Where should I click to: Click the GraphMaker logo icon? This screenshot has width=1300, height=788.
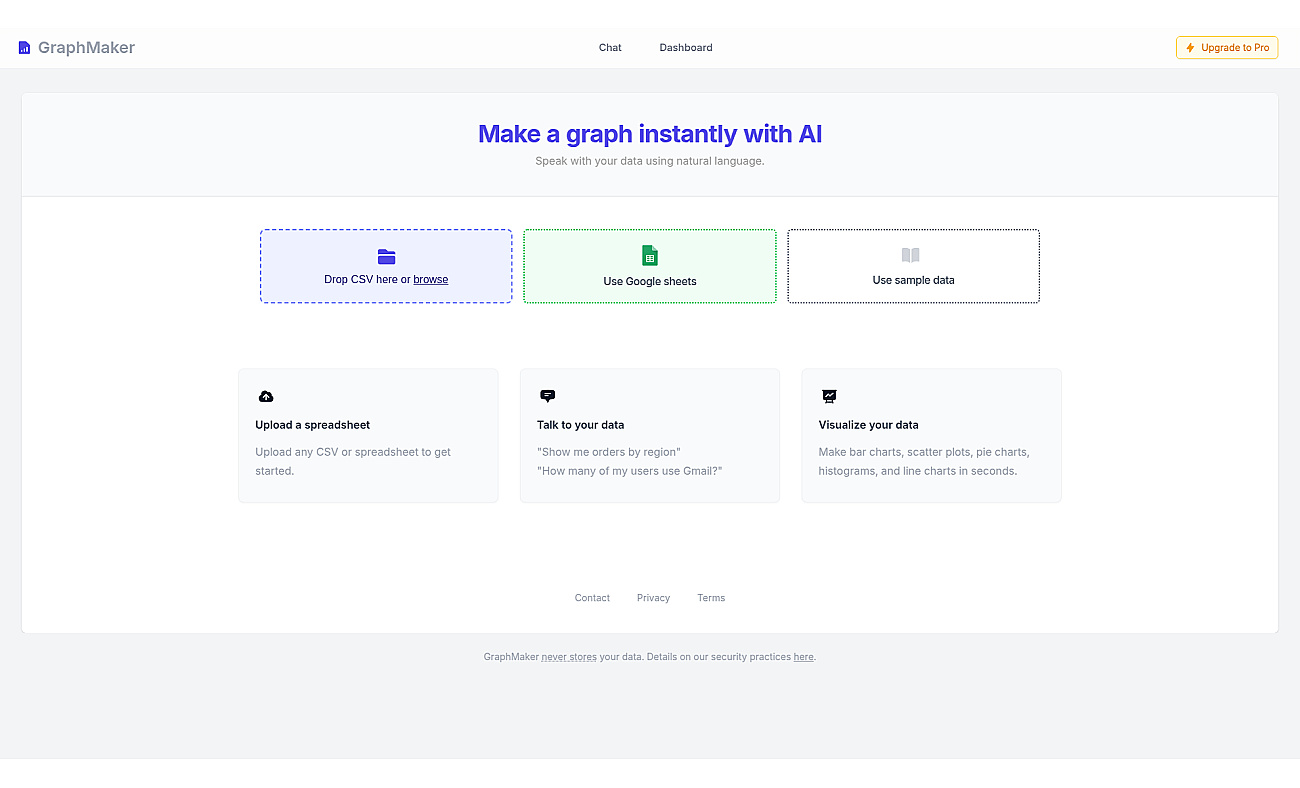tap(25, 48)
